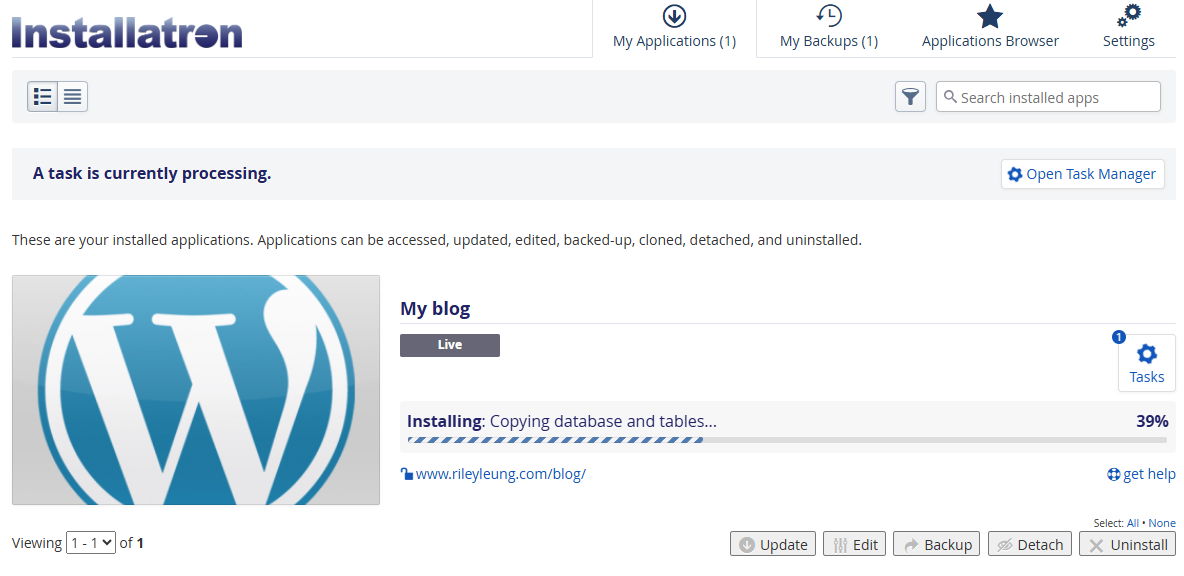1184x576 pixels.
Task: Open the www.rileyleung.com/blog/ link
Action: point(500,474)
